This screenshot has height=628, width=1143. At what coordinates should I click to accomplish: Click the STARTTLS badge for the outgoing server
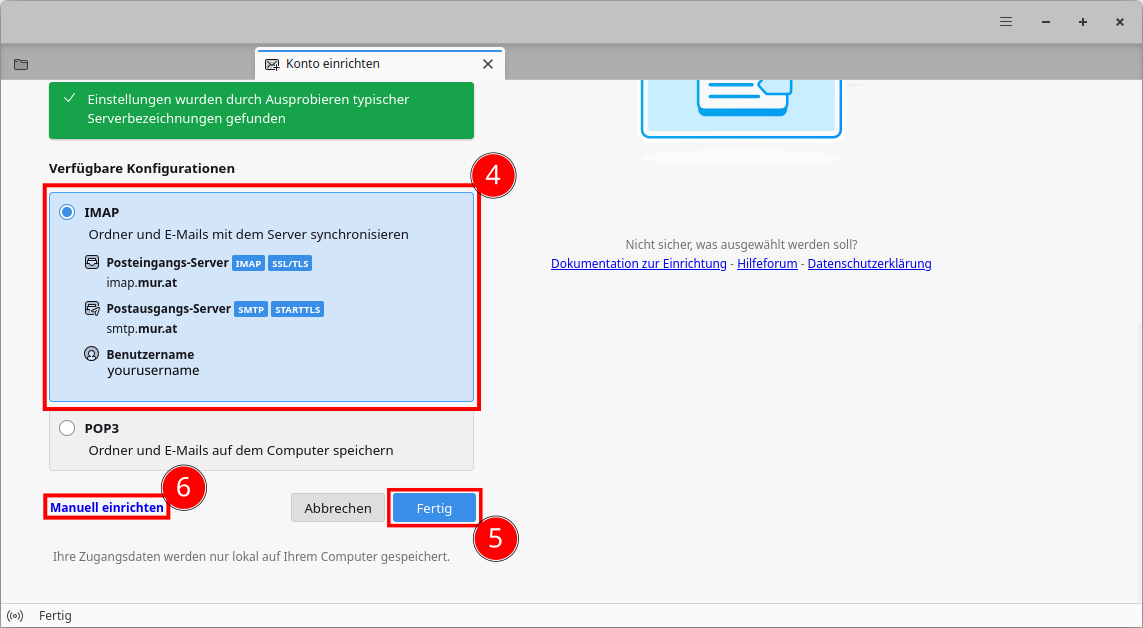click(x=297, y=310)
